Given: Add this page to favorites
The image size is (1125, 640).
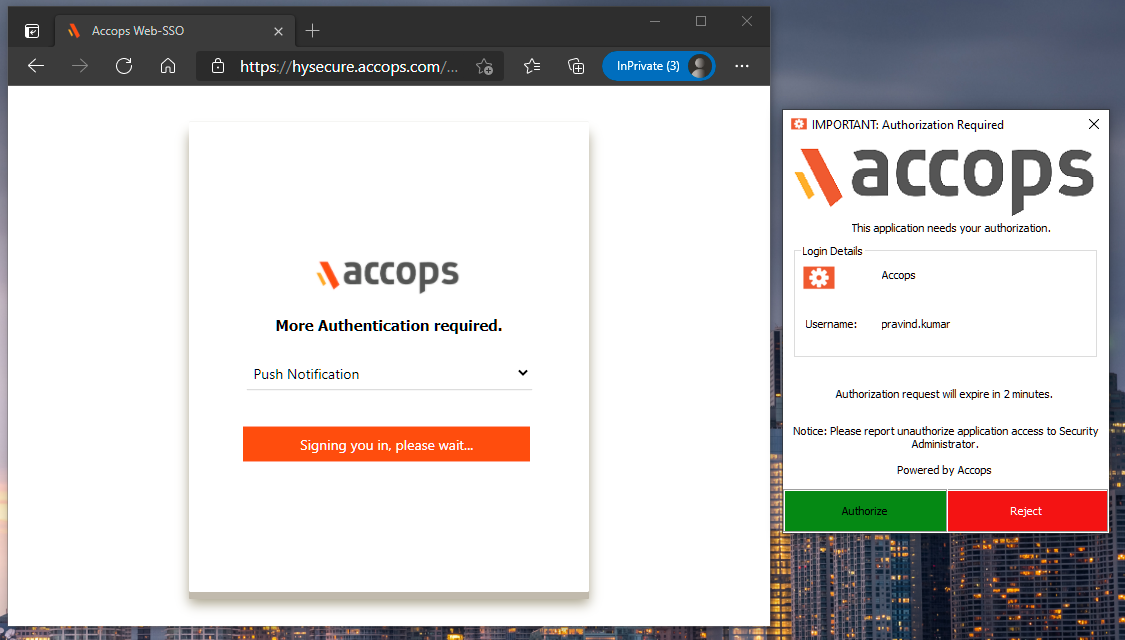Looking at the screenshot, I should click(x=485, y=67).
